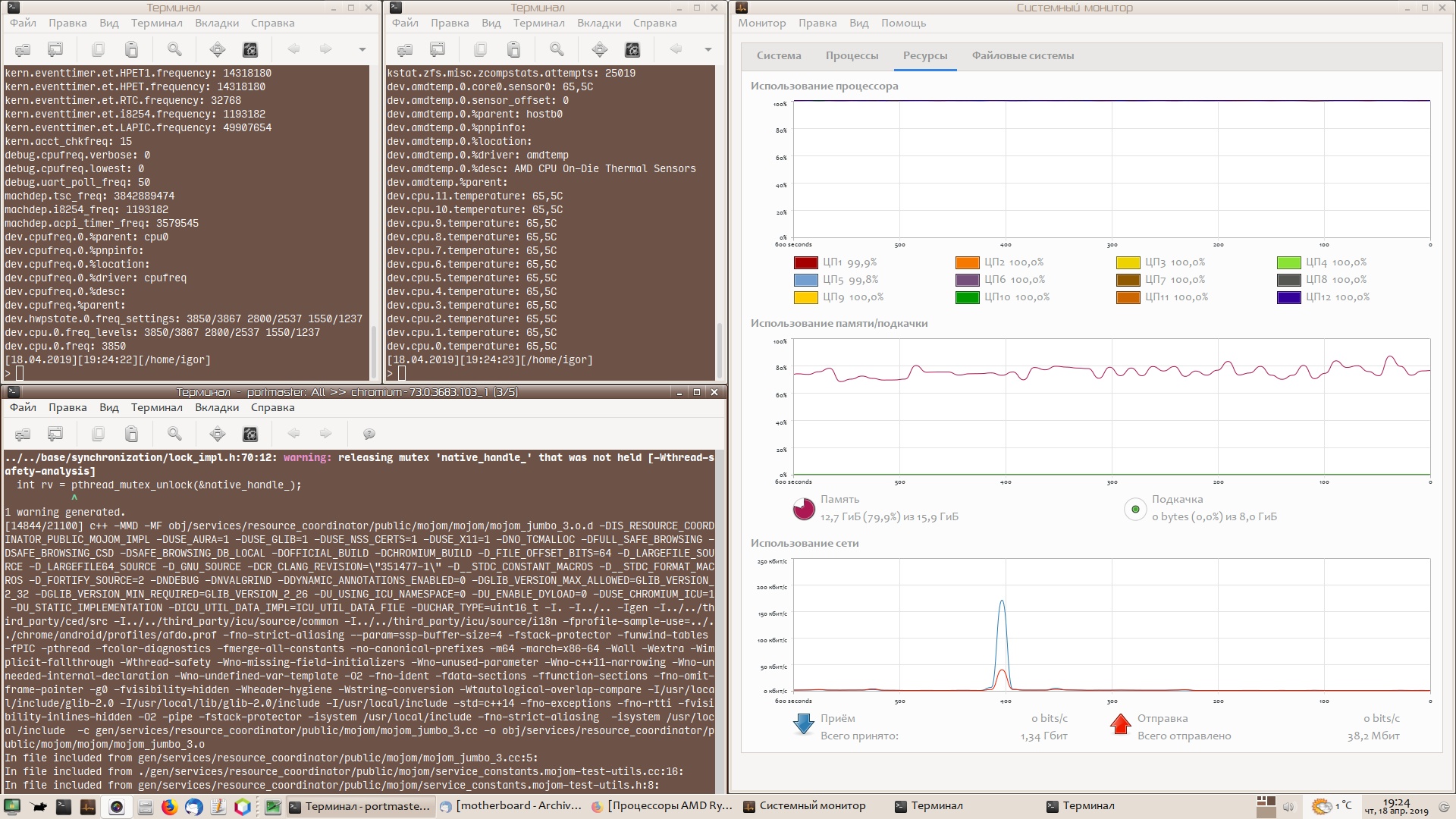Expand toolbar overflow arrow in top-left terminal
Image resolution: width=1456 pixels, height=819 pixels.
[x=362, y=50]
